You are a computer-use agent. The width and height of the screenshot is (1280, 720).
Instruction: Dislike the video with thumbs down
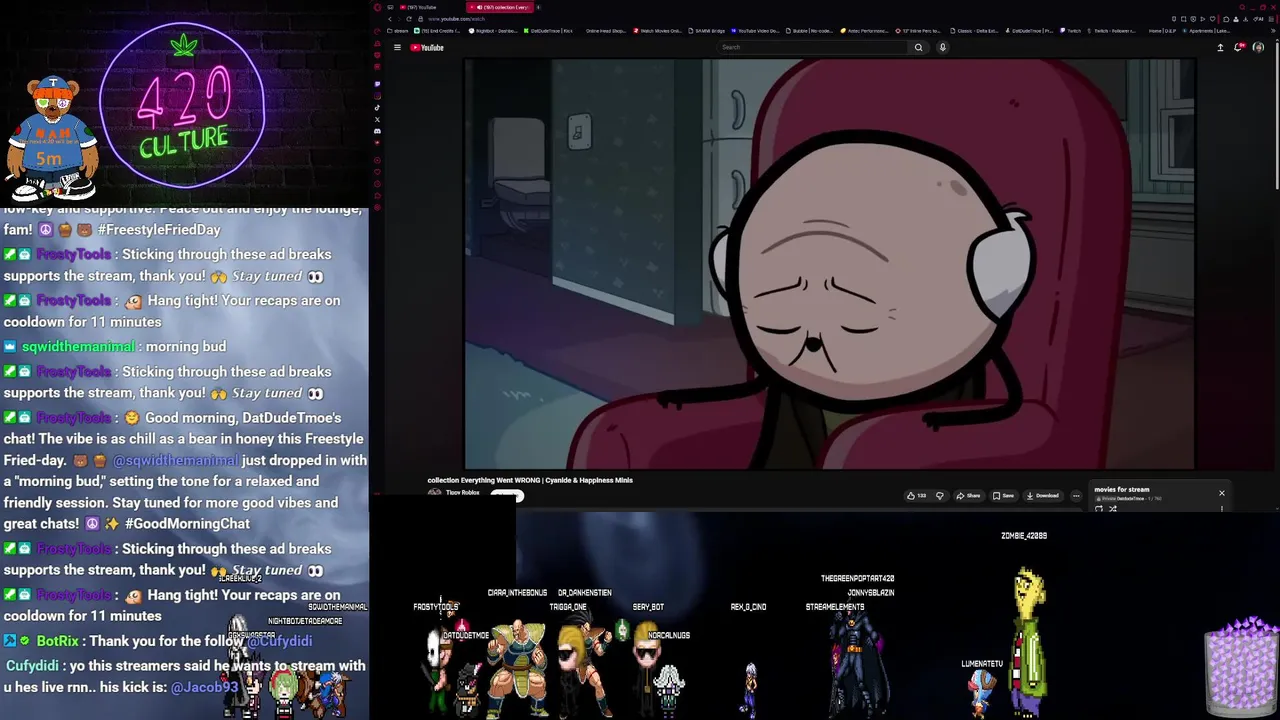coord(940,496)
